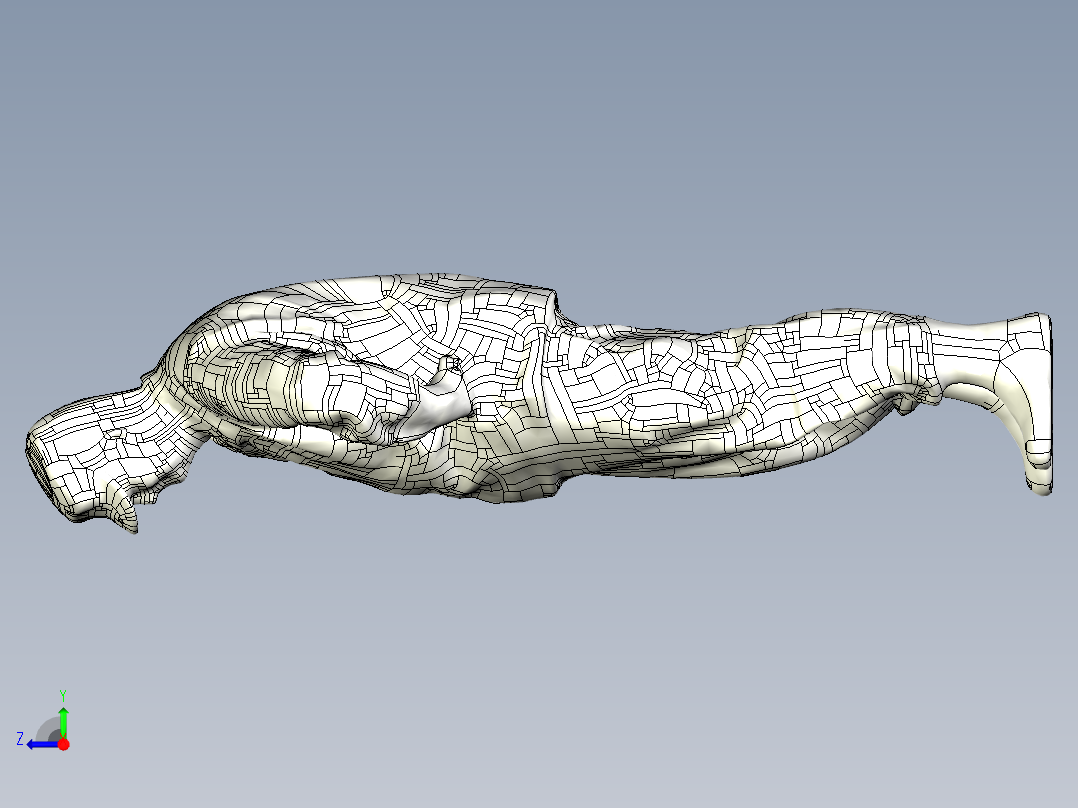Click the green Y axis of the triad
This screenshot has width=1078, height=808.
click(x=63, y=721)
